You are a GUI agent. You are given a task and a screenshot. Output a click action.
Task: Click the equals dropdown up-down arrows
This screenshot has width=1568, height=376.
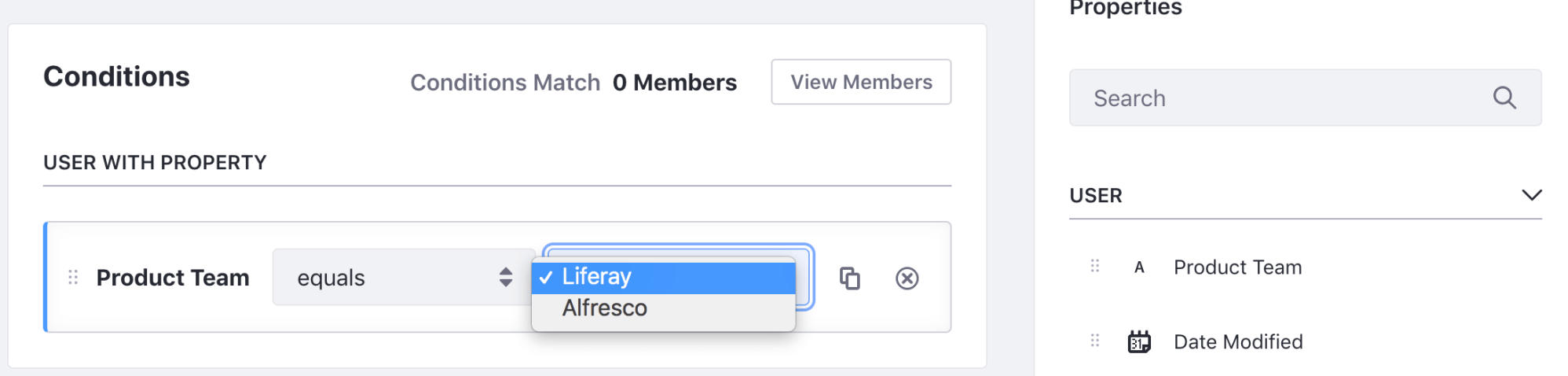tap(506, 277)
